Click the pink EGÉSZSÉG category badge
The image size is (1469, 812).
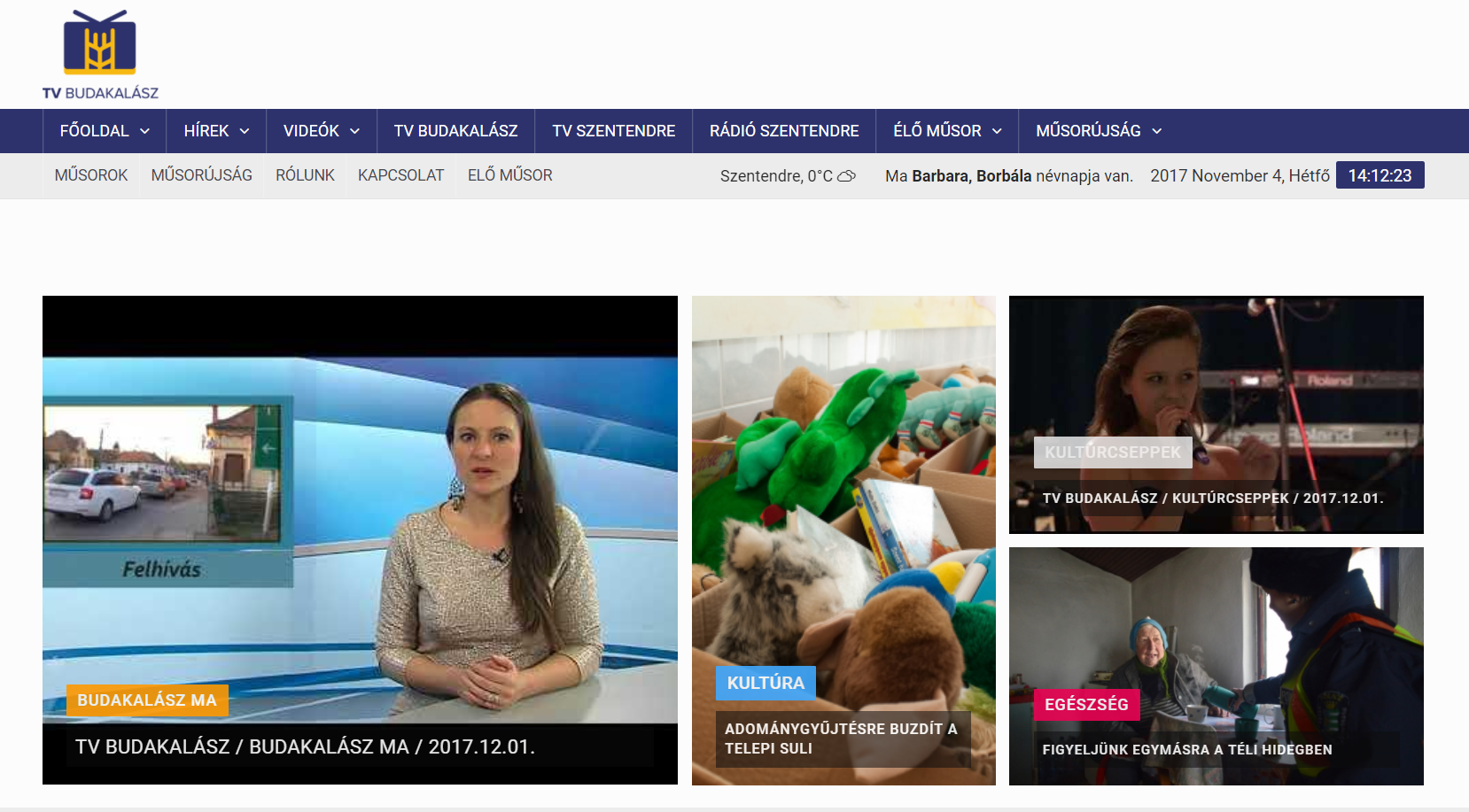pyautogui.click(x=1086, y=705)
